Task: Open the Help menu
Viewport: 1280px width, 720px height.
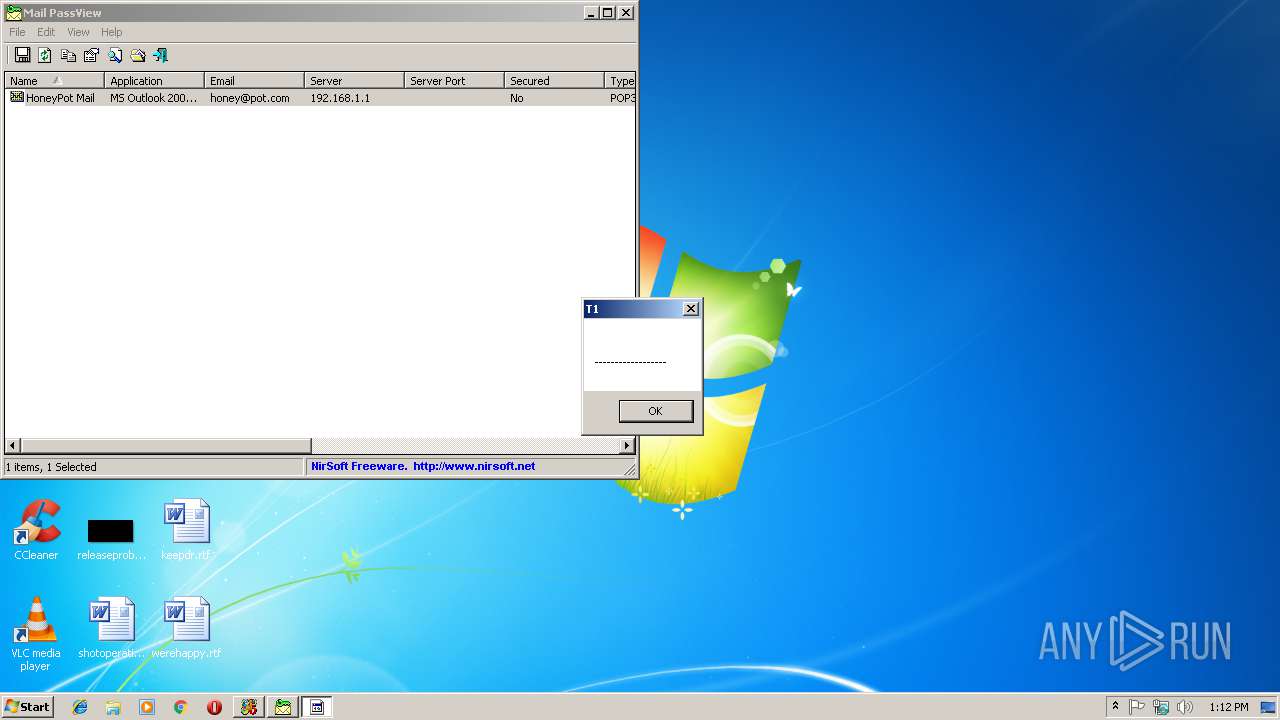Action: pos(111,32)
